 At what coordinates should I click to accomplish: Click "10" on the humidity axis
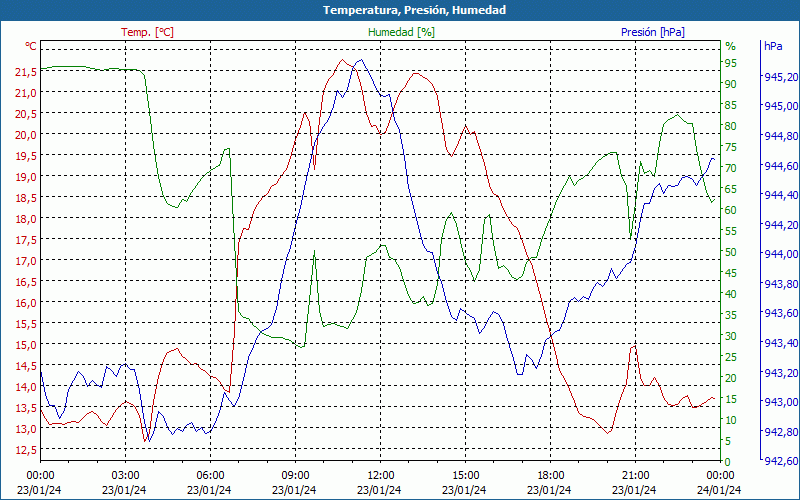coord(731,420)
